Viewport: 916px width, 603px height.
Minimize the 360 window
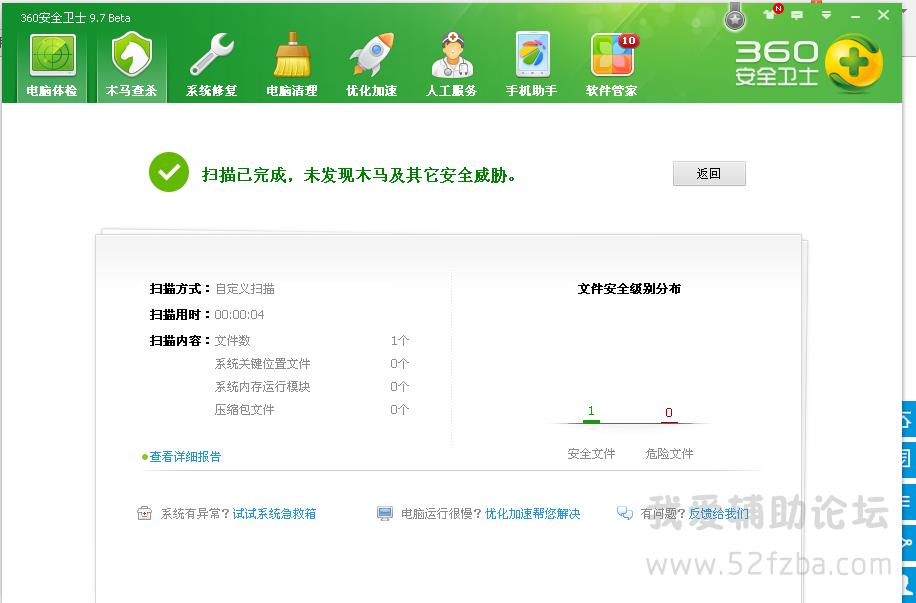[855, 16]
